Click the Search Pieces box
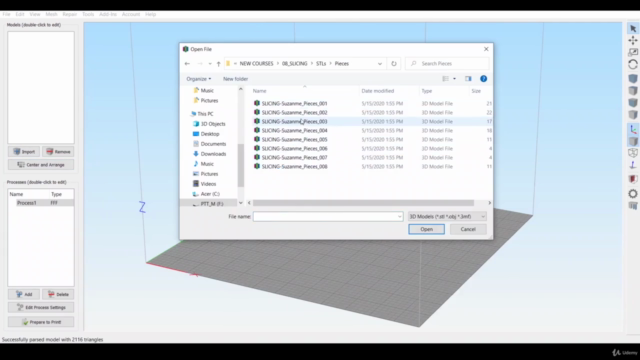The width and height of the screenshot is (640, 360). pos(447,64)
